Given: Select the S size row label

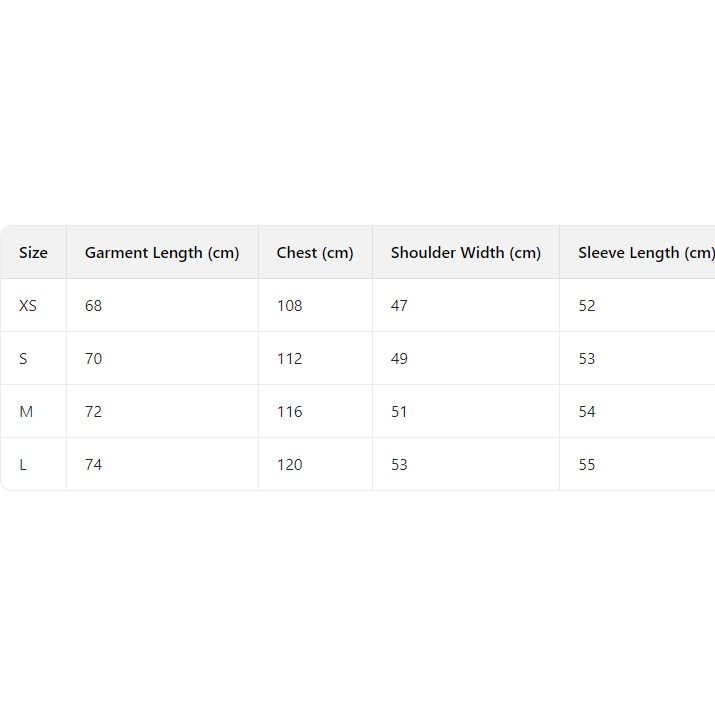Looking at the screenshot, I should [25, 359].
